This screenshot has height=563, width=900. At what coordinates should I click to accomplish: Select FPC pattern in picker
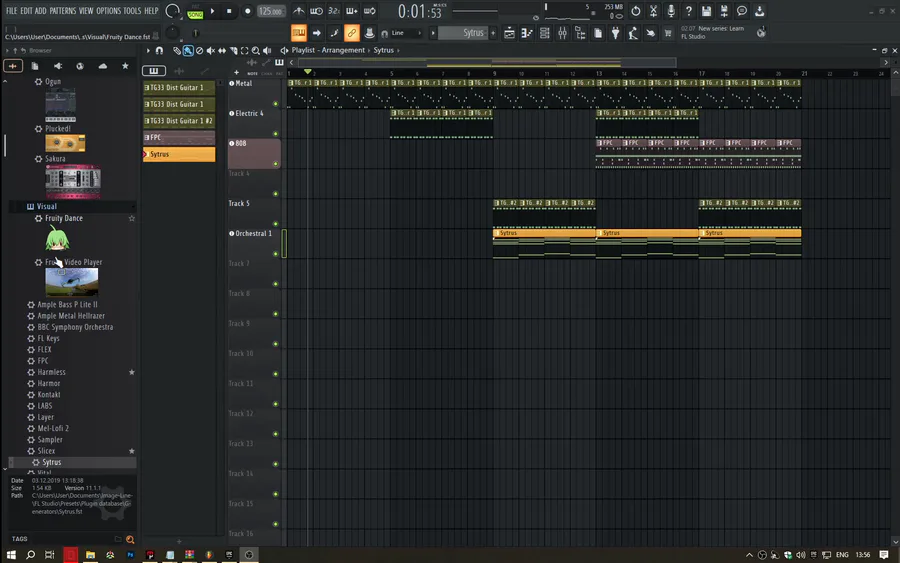tap(179, 138)
